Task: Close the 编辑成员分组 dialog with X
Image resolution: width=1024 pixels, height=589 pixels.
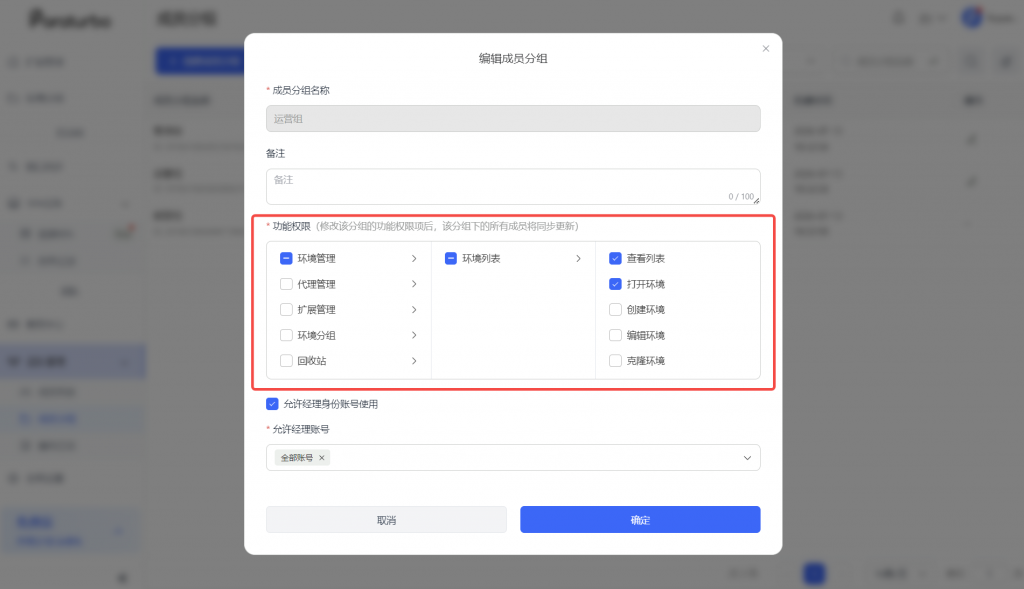Action: (x=765, y=49)
